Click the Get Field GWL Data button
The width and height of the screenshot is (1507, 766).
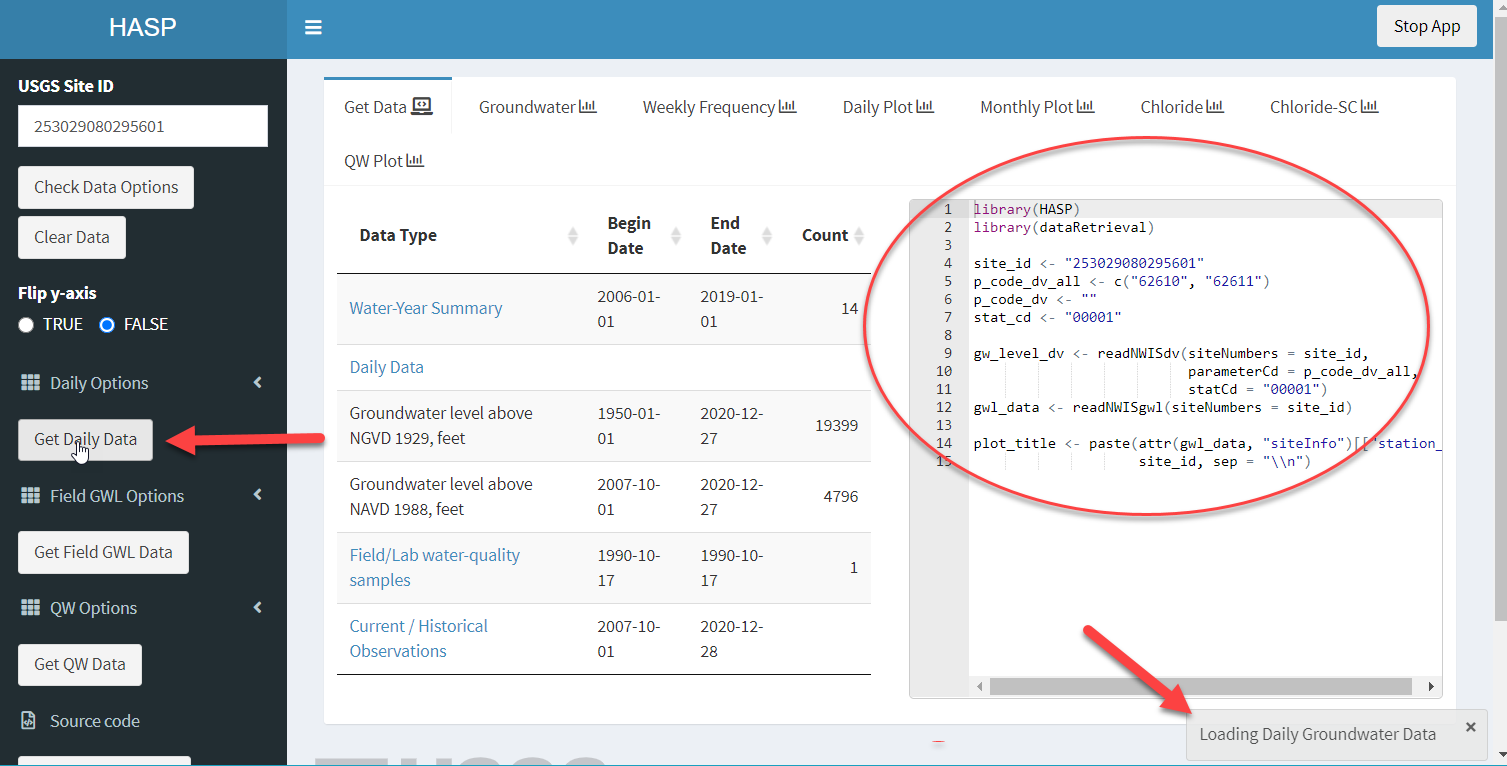(x=103, y=552)
